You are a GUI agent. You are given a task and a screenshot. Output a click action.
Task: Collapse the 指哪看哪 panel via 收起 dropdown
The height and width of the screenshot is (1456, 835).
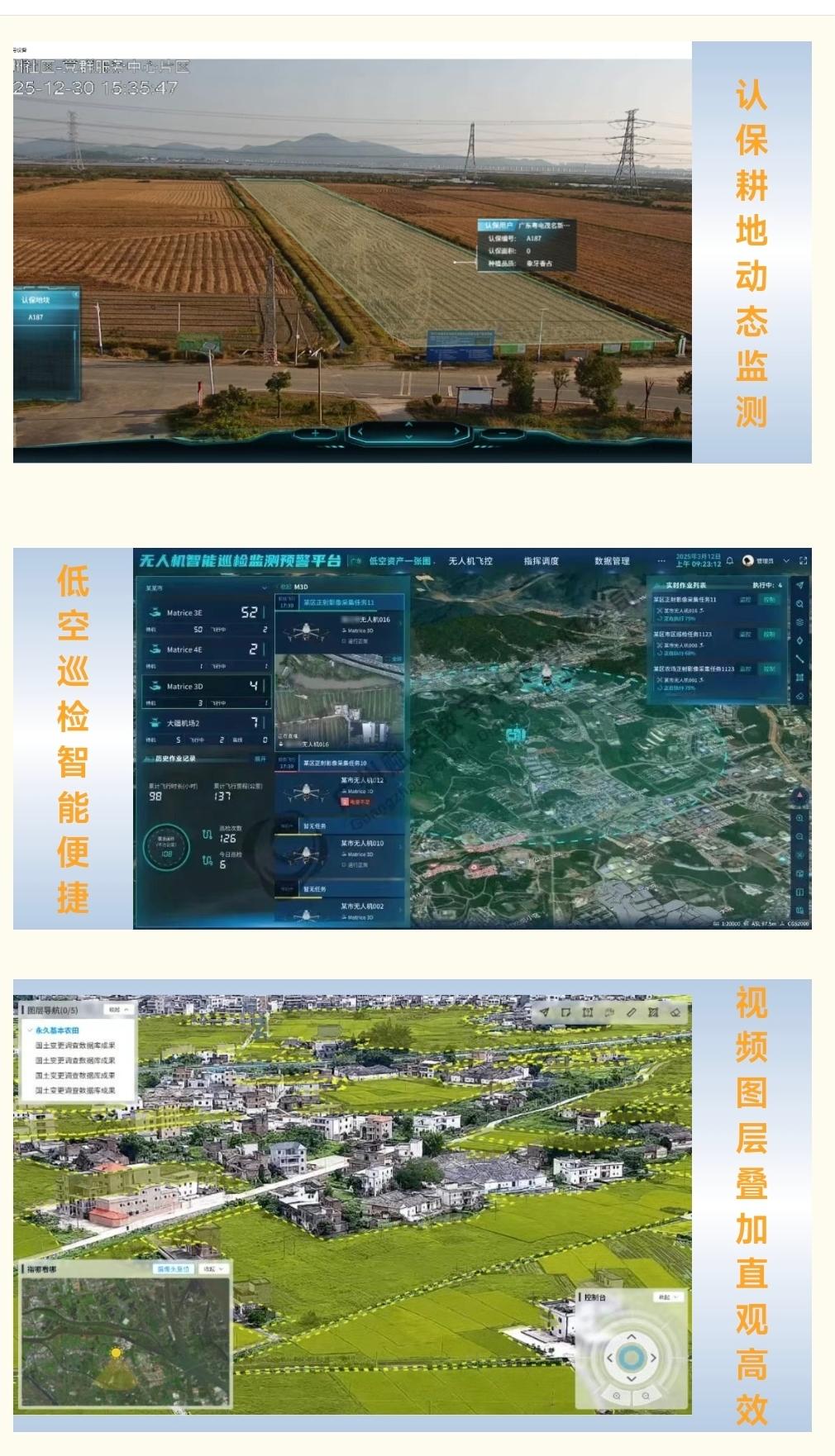[212, 1269]
